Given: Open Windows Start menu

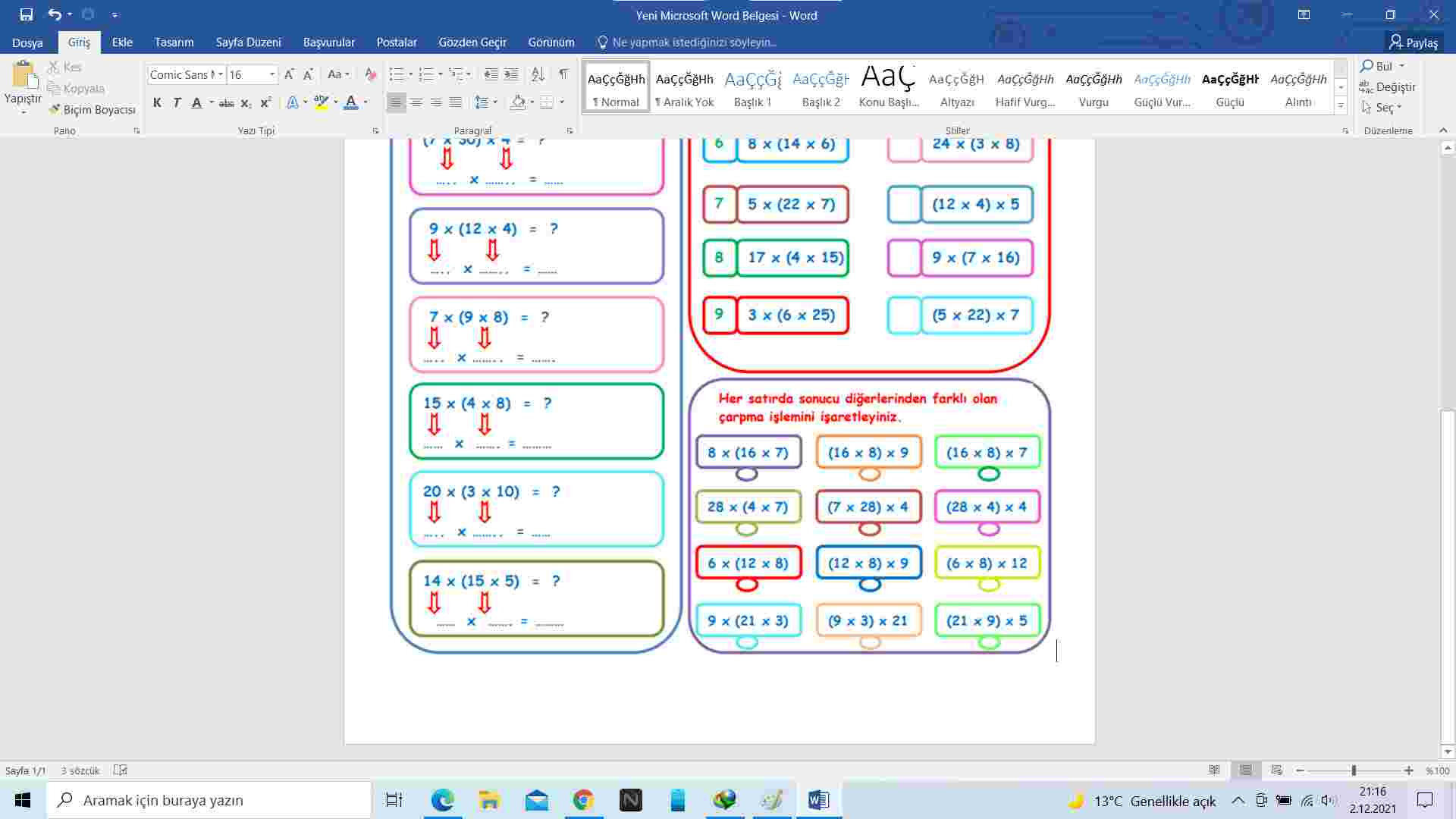Looking at the screenshot, I should click(x=23, y=800).
